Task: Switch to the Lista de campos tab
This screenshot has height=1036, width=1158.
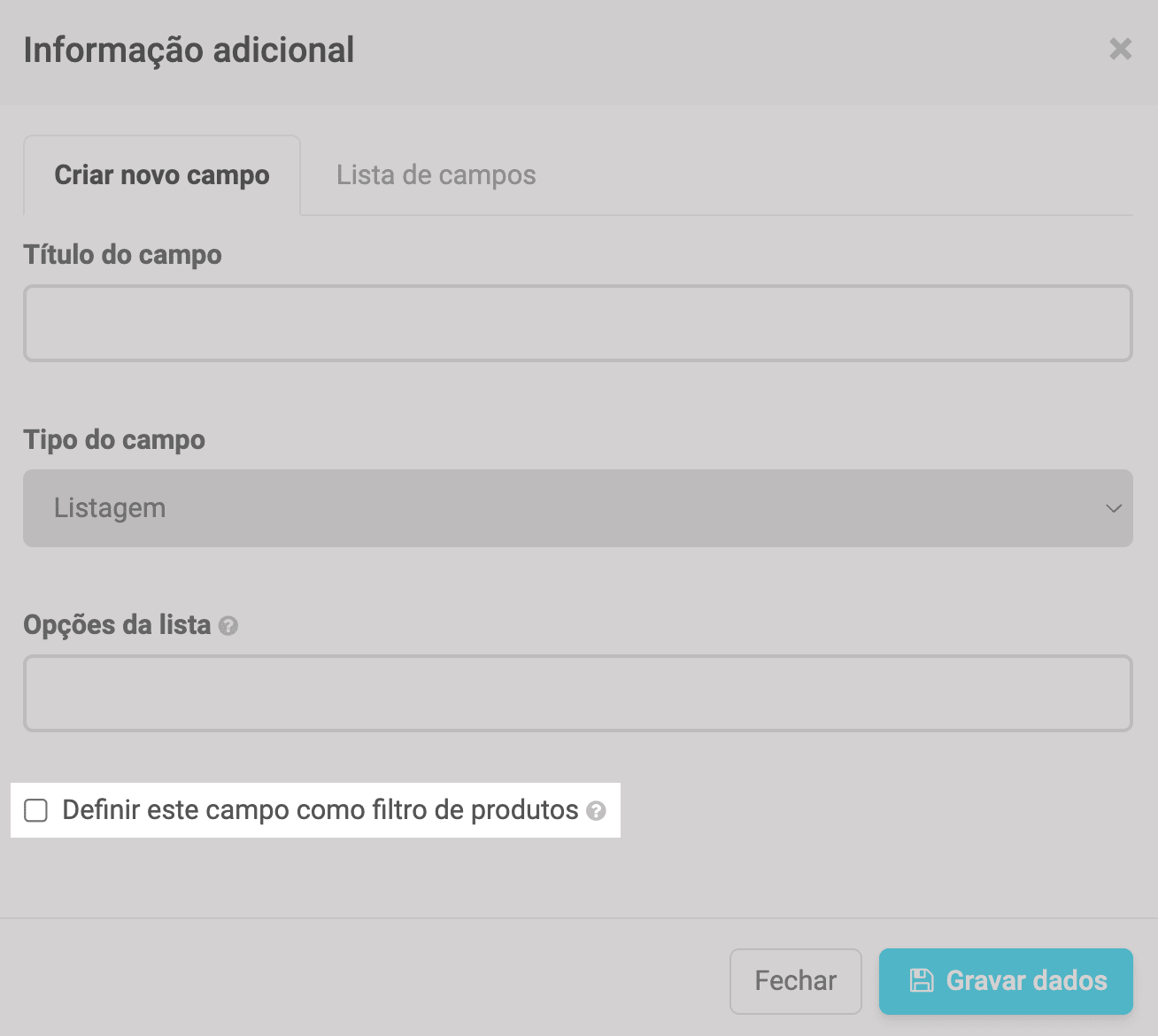Action: [x=436, y=175]
